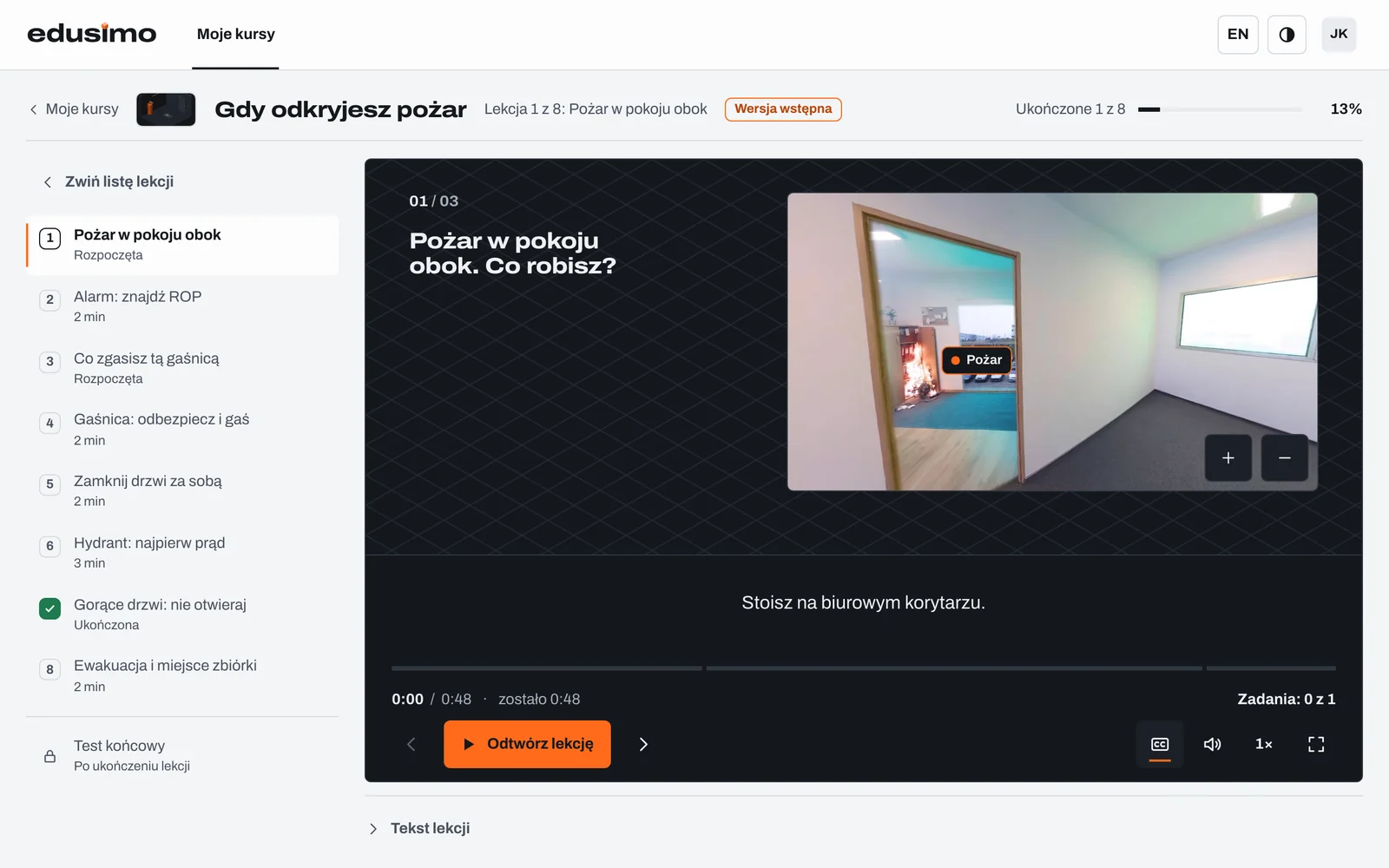Play the lesson with Odtwórz lekcję
The width and height of the screenshot is (1389, 868).
click(x=527, y=744)
